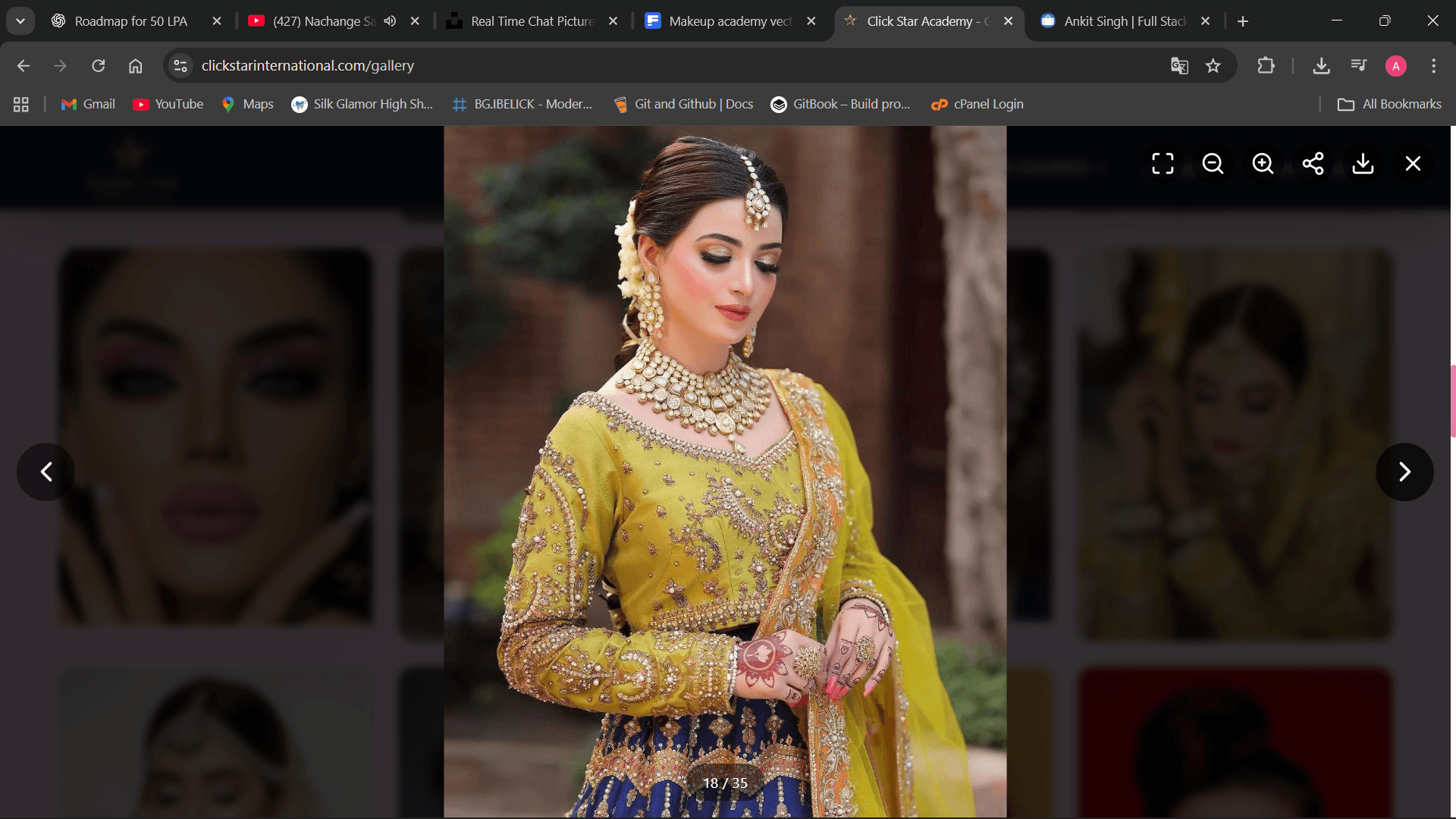Image resolution: width=1456 pixels, height=819 pixels.
Task: Open Git and Github | Docs bookmark
Action: pos(683,105)
